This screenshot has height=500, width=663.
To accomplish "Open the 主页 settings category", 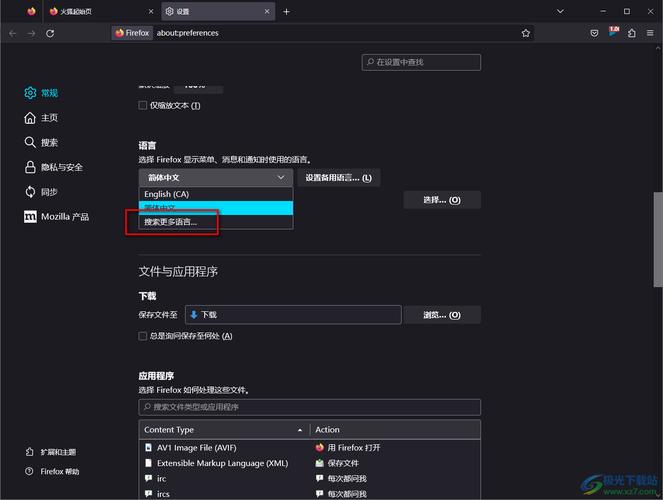I will (x=41, y=117).
